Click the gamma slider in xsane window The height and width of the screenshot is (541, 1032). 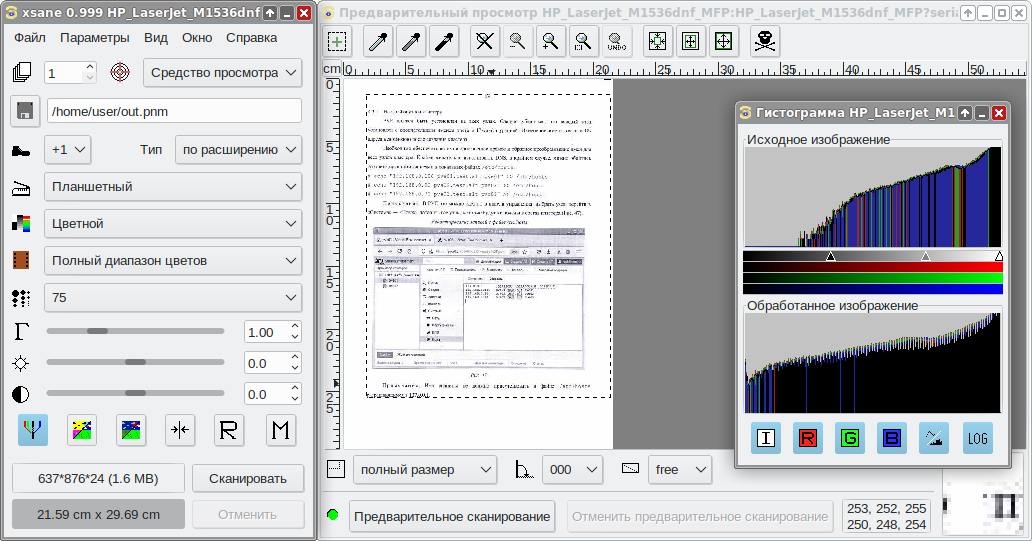point(136,331)
